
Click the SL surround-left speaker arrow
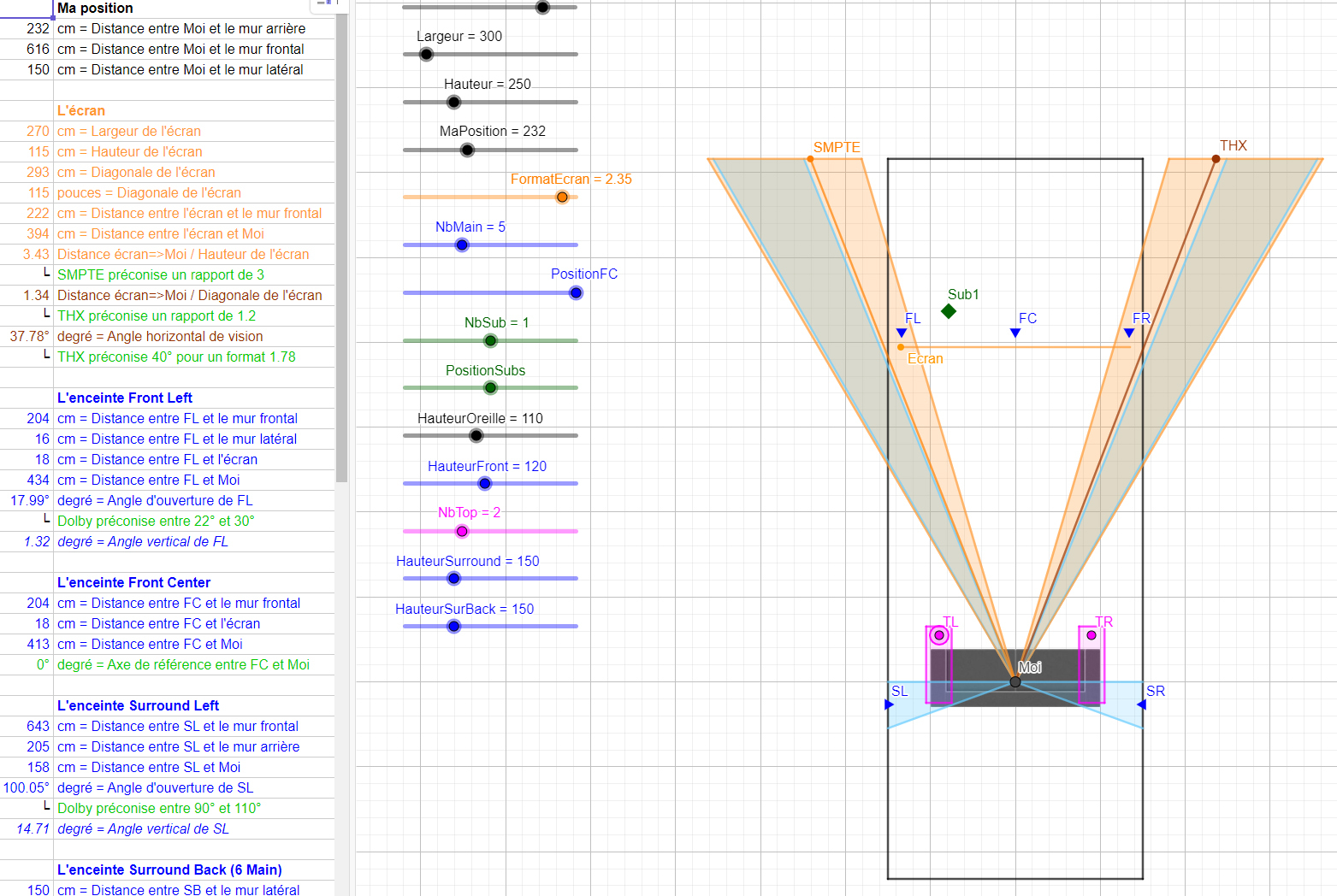point(890,704)
